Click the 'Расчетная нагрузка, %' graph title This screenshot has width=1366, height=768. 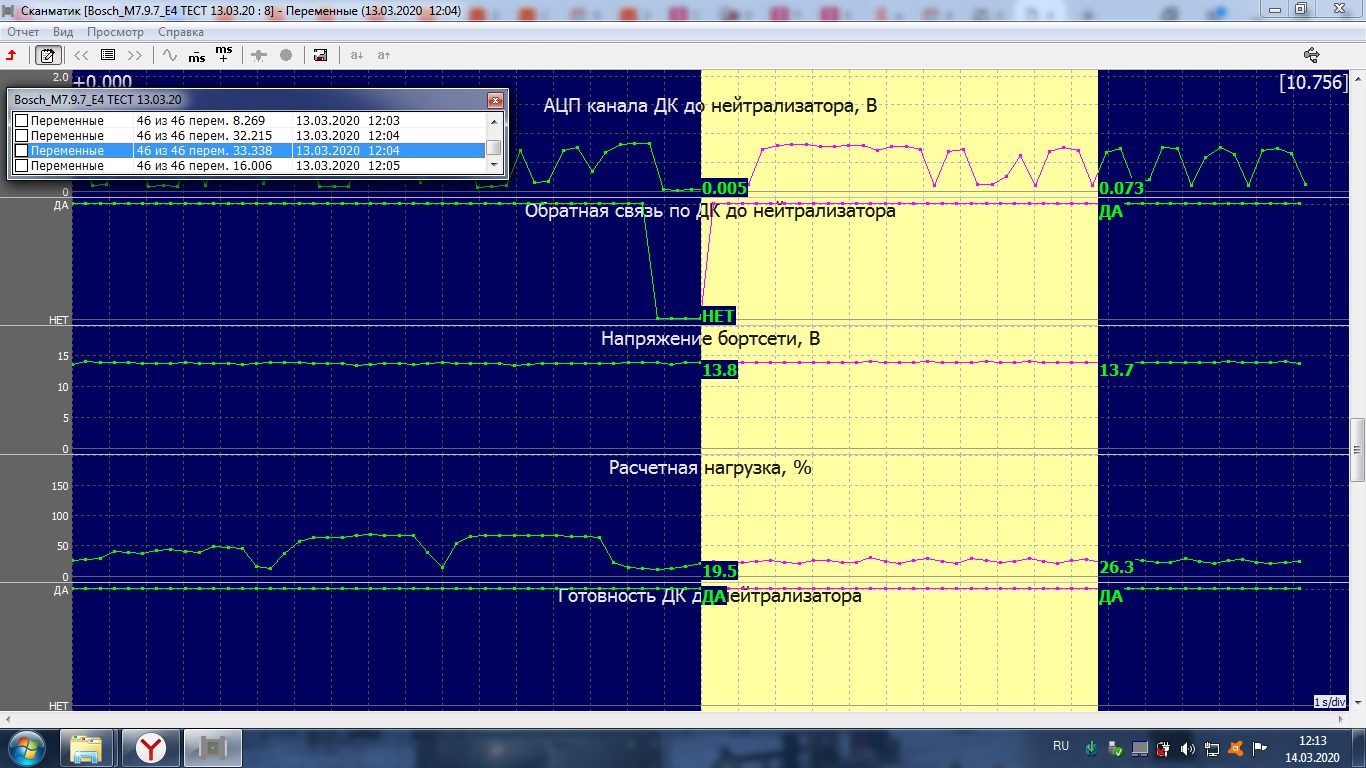tap(710, 467)
